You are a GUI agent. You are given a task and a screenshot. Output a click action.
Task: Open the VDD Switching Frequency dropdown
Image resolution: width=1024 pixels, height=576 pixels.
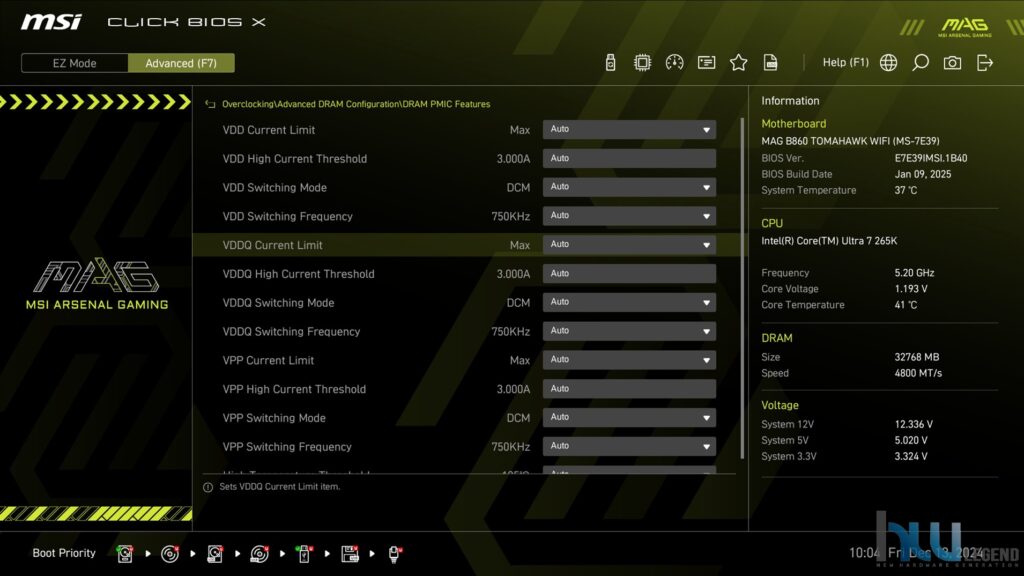pos(629,216)
